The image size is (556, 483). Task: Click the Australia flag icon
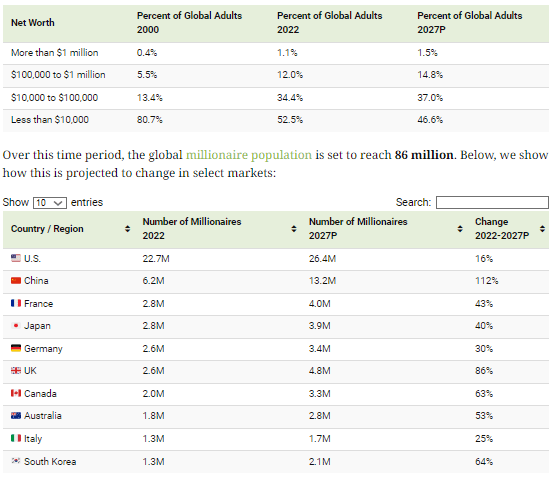click(x=16, y=416)
